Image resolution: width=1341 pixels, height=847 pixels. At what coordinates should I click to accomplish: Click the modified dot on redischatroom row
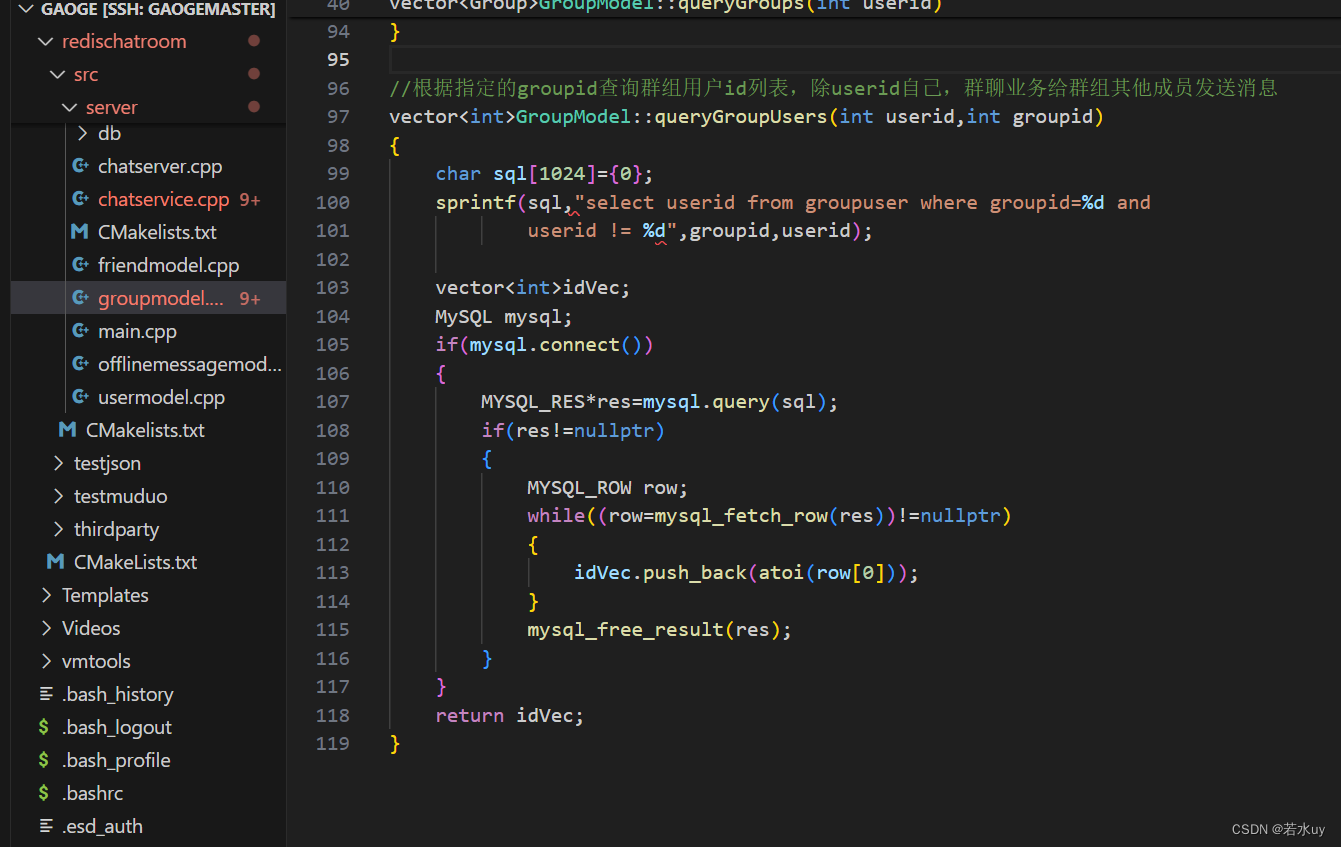254,41
